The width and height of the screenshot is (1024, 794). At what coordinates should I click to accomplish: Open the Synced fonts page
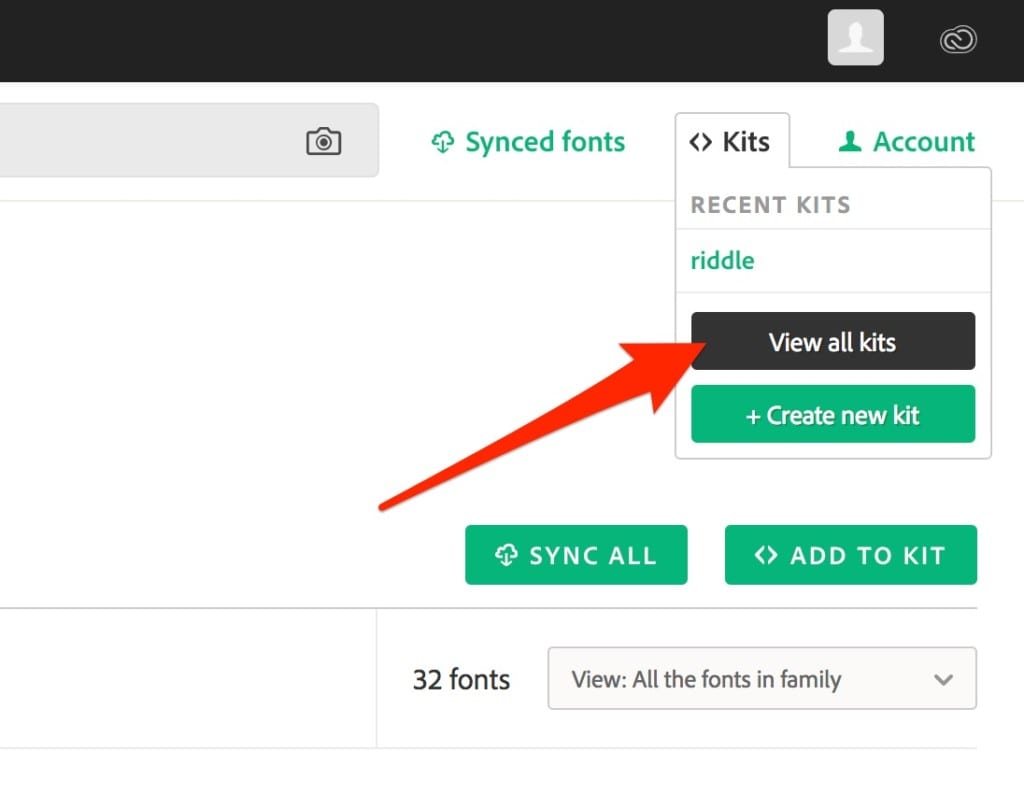(x=528, y=142)
